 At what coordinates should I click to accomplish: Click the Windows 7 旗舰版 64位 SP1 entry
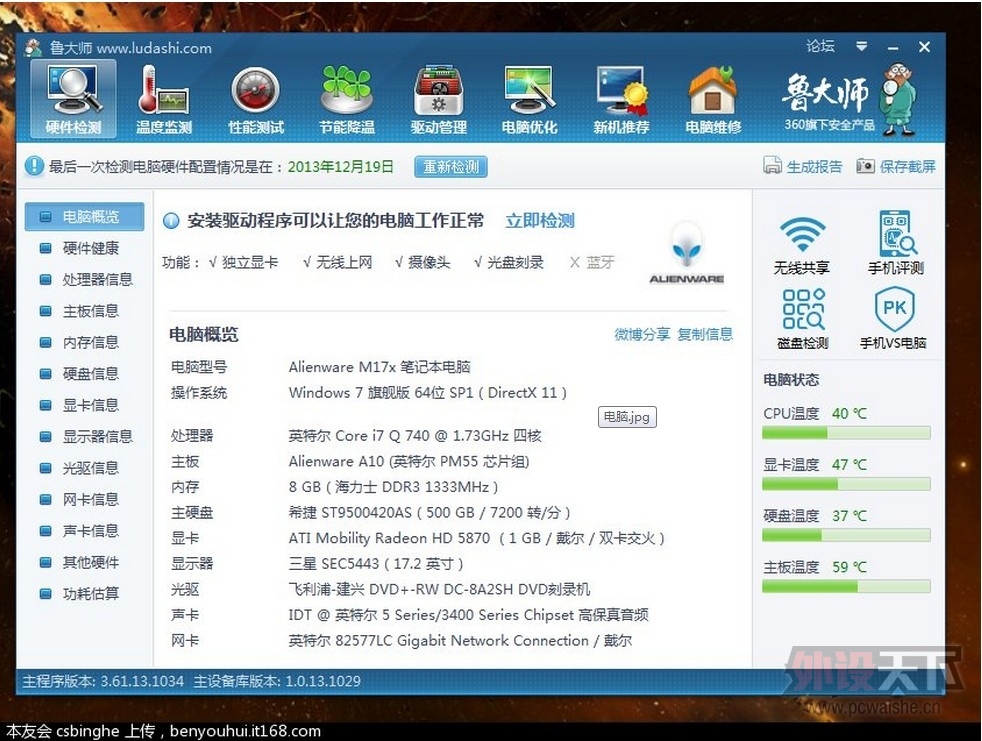pyautogui.click(x=428, y=393)
